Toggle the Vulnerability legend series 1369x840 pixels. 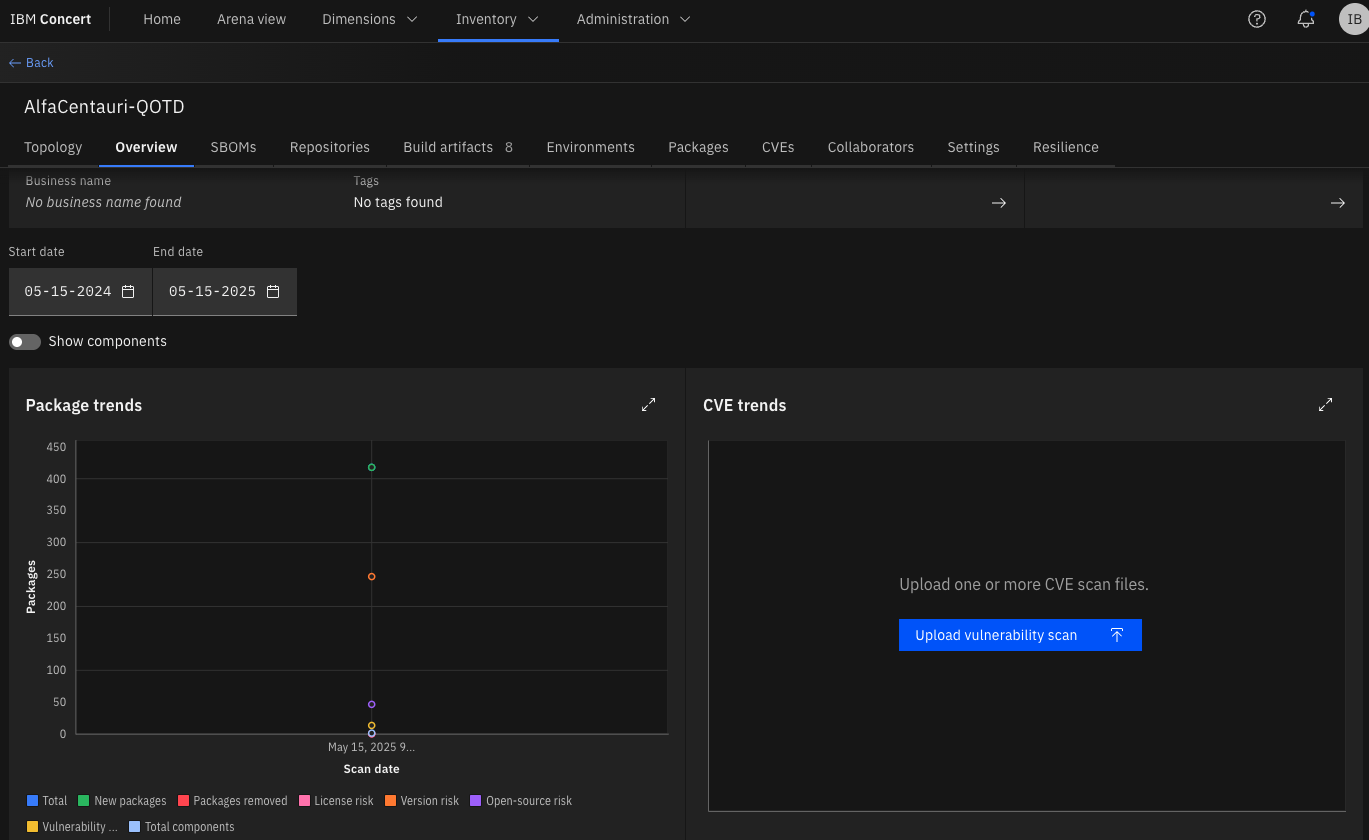(x=72, y=827)
